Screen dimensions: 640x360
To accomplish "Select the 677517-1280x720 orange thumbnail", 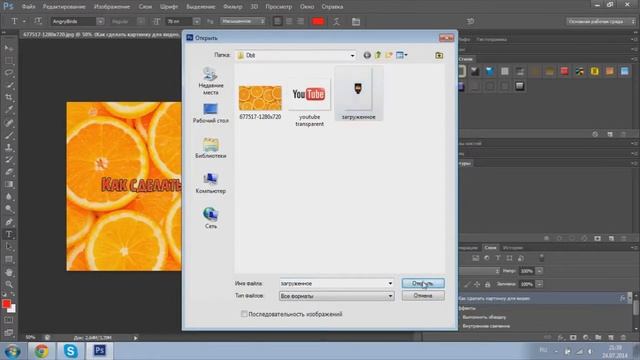I will coord(260,98).
